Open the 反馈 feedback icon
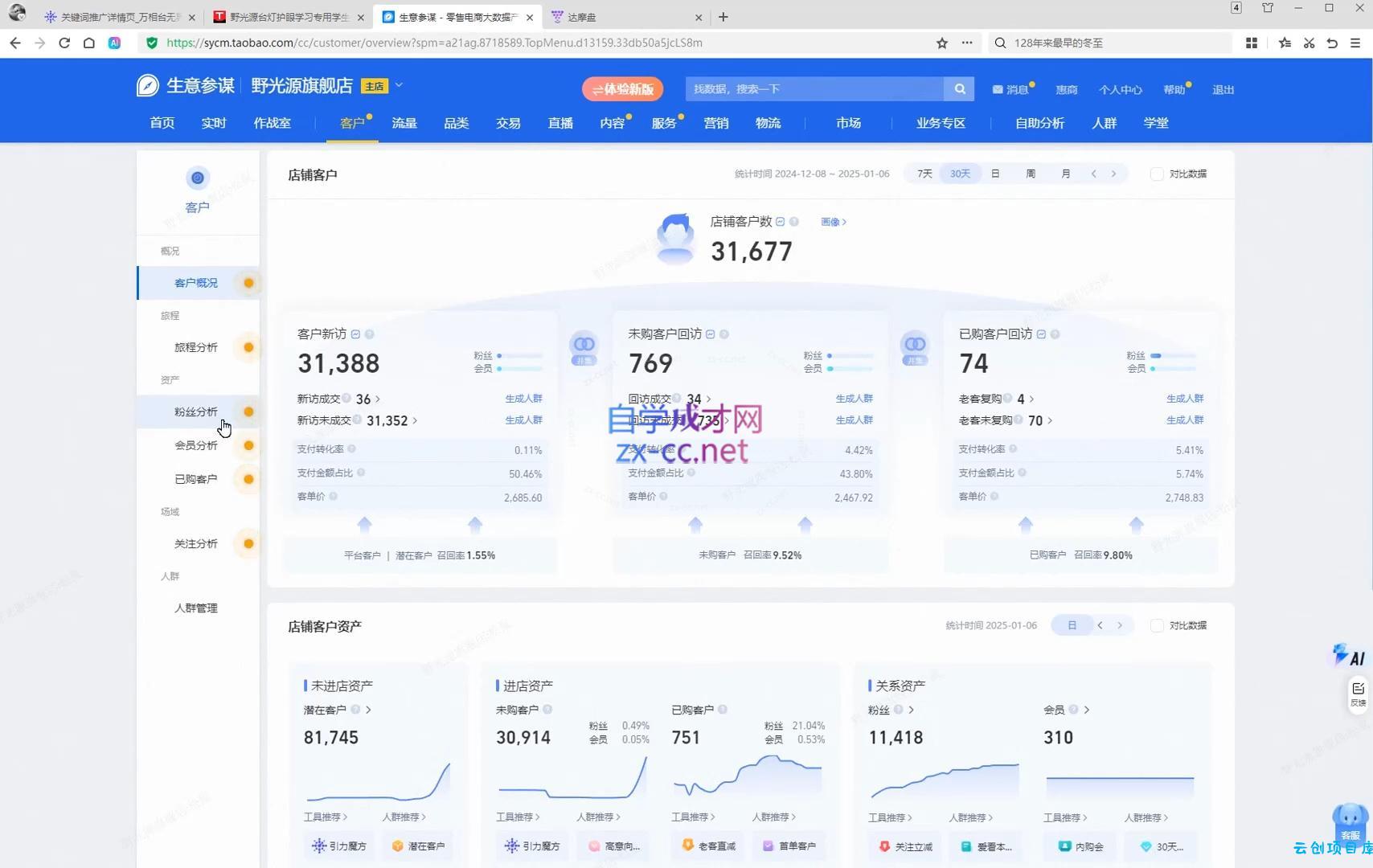The width and height of the screenshot is (1373, 868). point(1358,694)
